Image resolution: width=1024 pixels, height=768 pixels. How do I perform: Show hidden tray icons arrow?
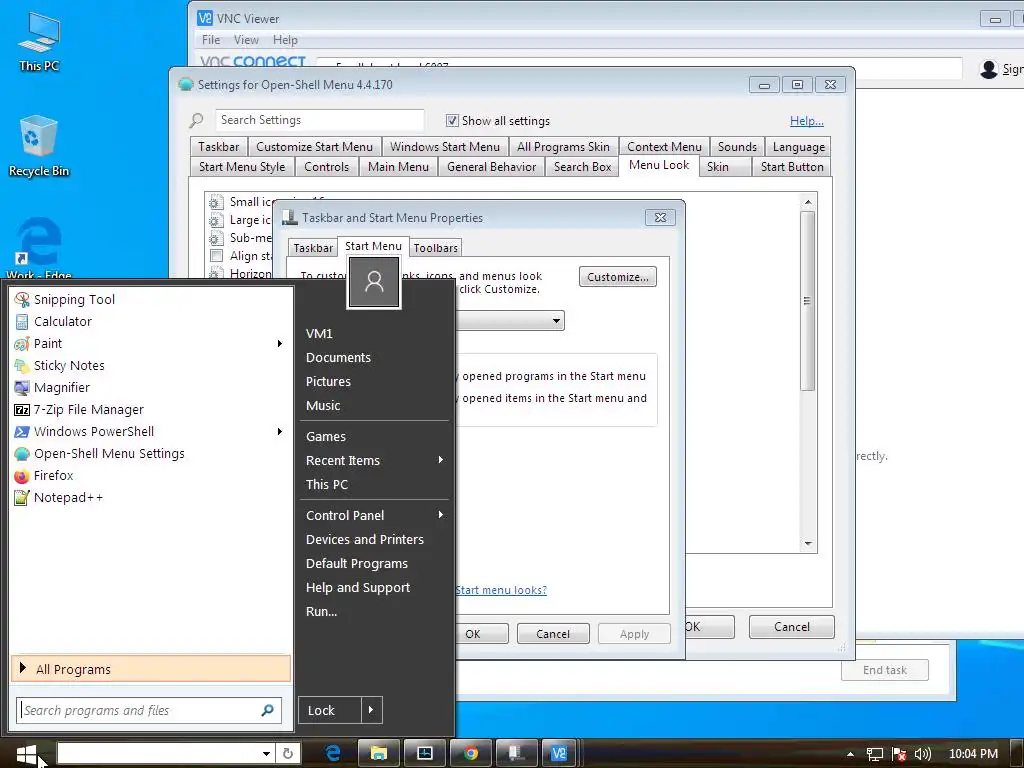click(850, 754)
